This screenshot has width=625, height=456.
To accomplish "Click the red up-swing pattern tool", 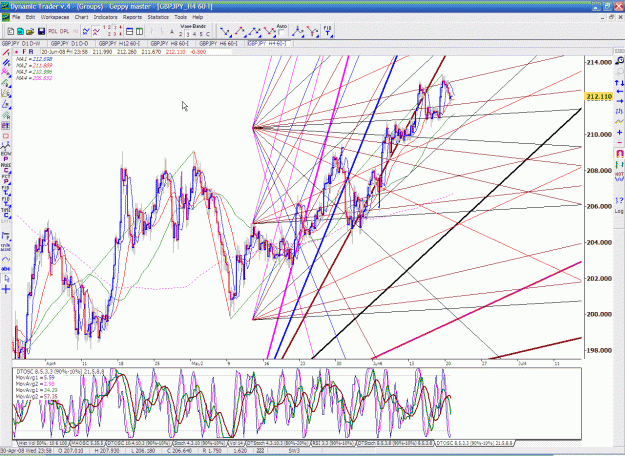I will 240,31.
